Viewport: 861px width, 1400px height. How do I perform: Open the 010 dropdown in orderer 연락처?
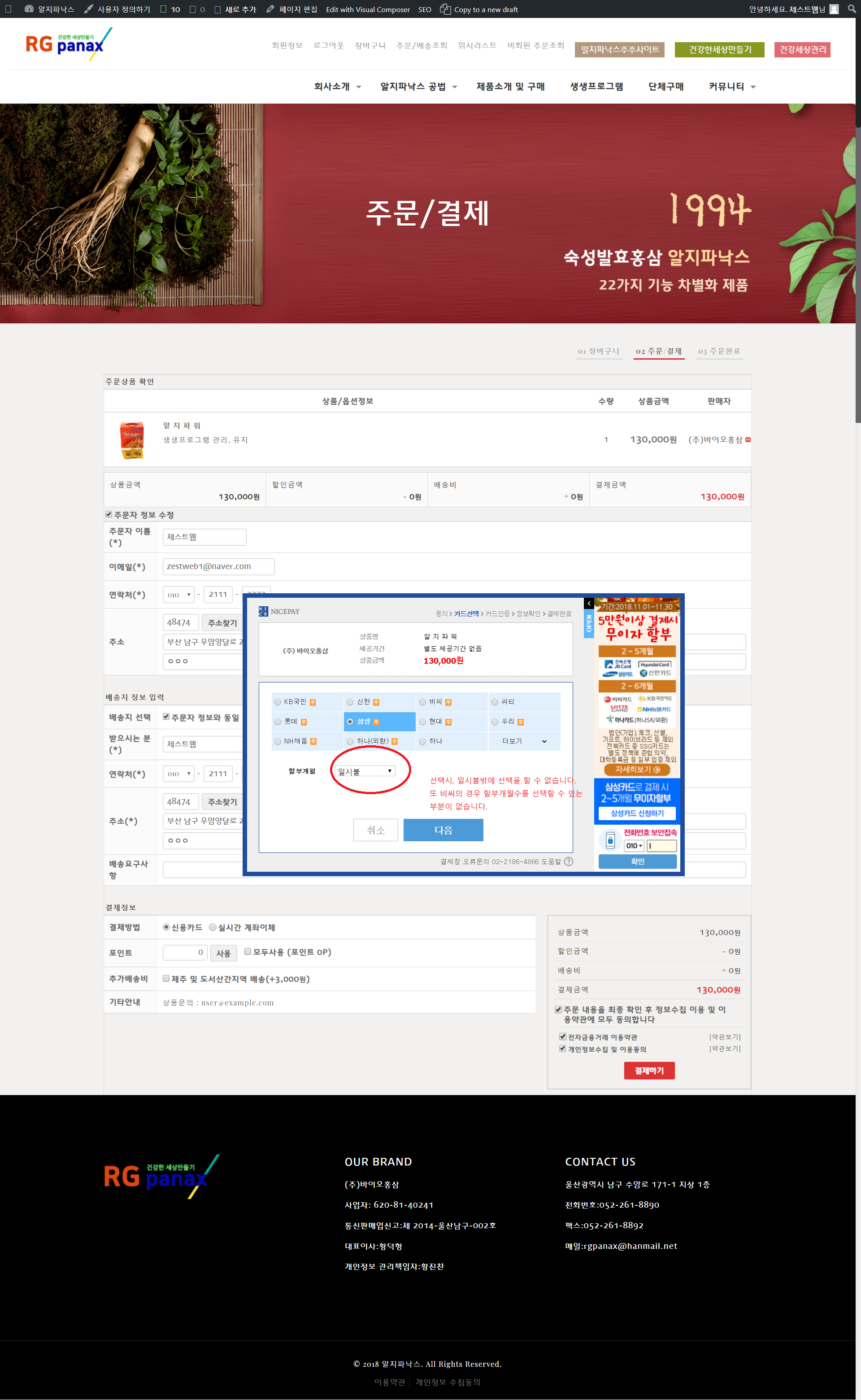[x=179, y=594]
